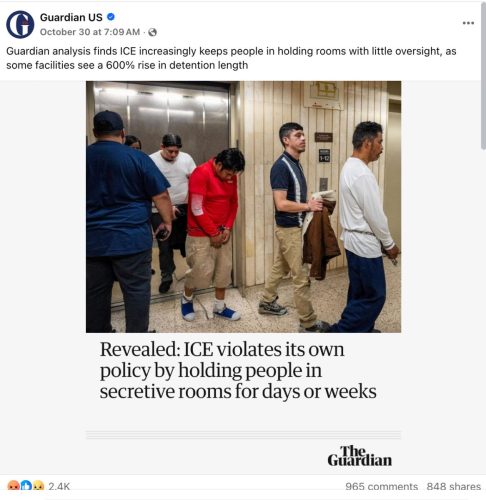
Task: Click the blue verified badge
Action: 111,17
